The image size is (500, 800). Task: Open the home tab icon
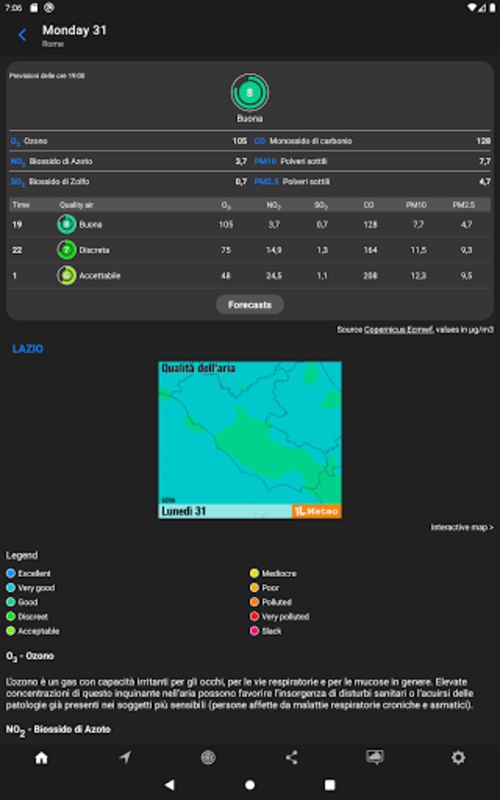[41, 758]
